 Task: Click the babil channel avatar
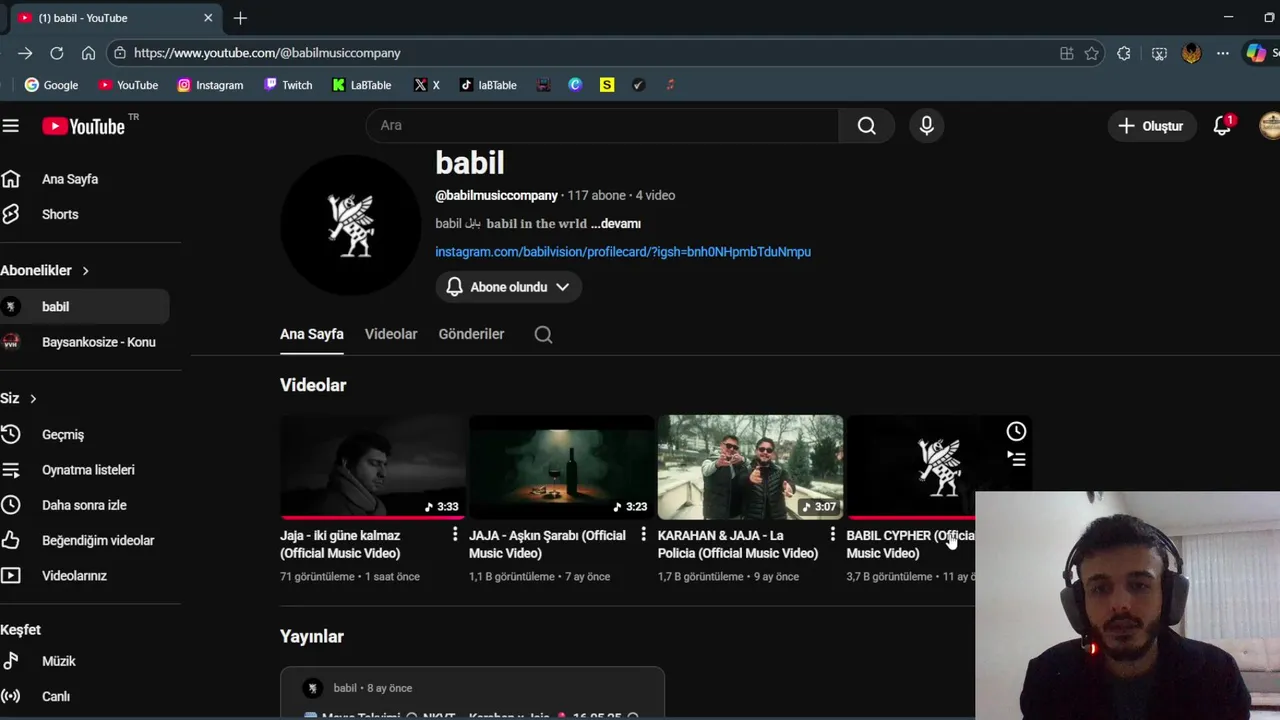pos(350,225)
